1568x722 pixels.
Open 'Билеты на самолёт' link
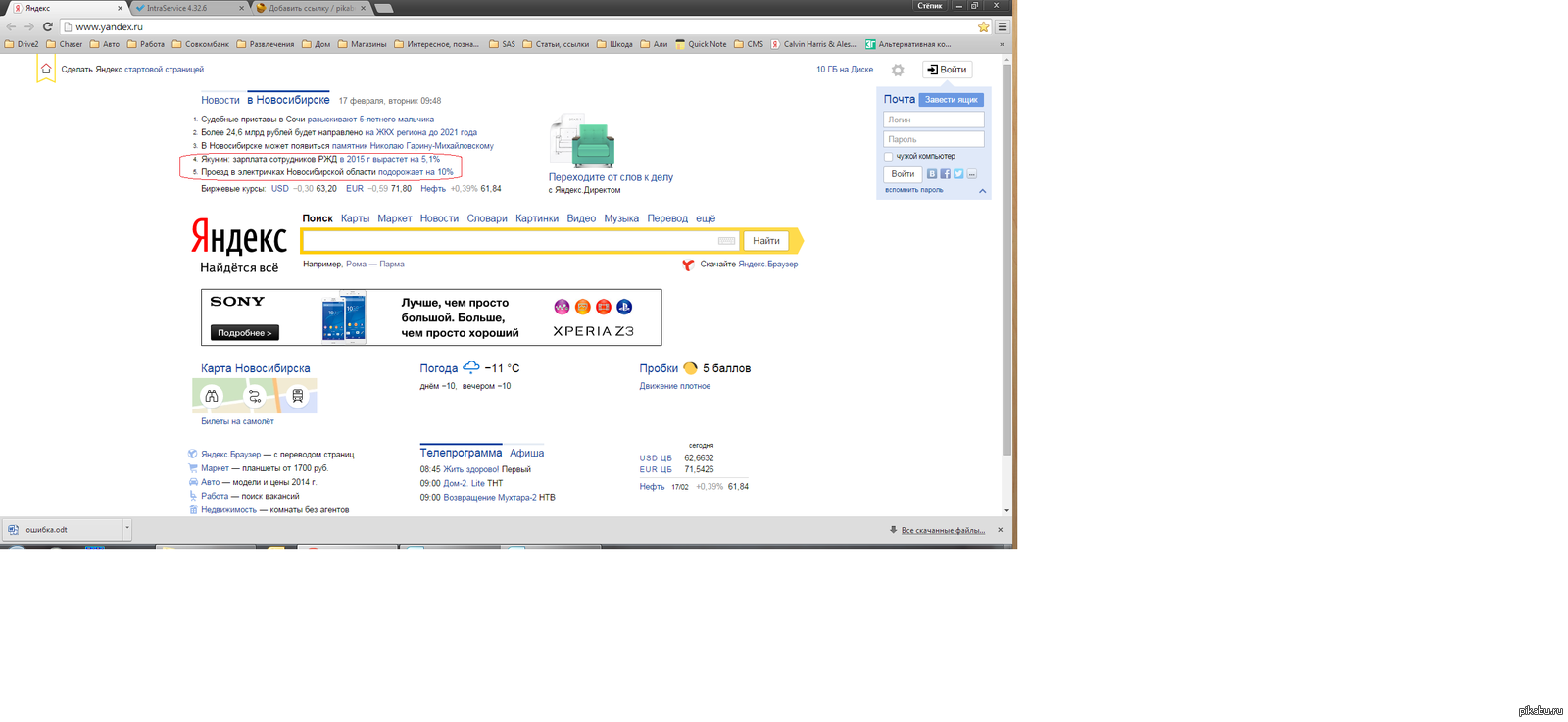tap(237, 421)
